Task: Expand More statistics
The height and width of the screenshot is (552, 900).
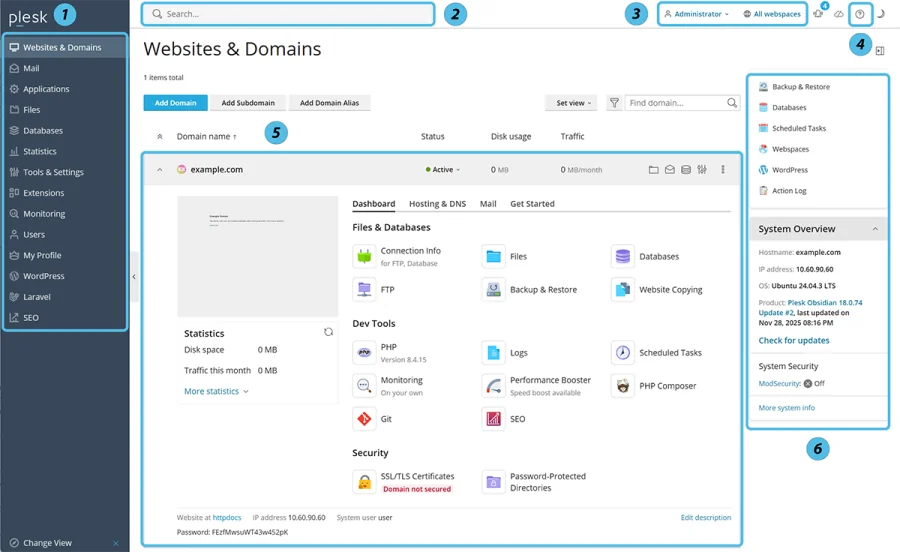Action: (216, 391)
